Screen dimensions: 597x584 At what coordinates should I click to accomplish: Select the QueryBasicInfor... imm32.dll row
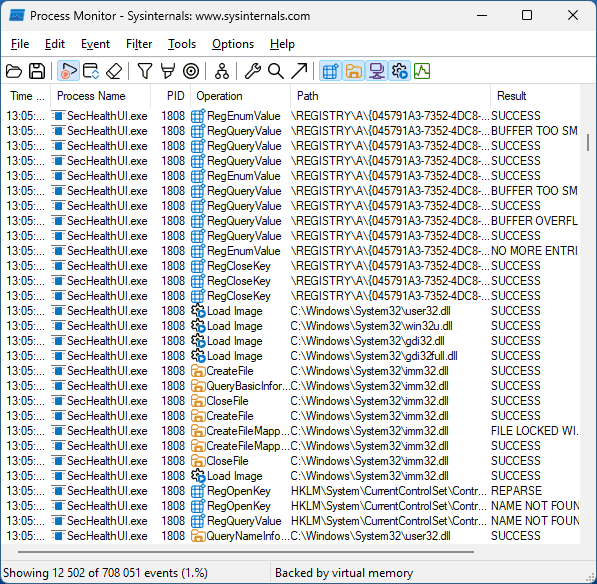291,386
